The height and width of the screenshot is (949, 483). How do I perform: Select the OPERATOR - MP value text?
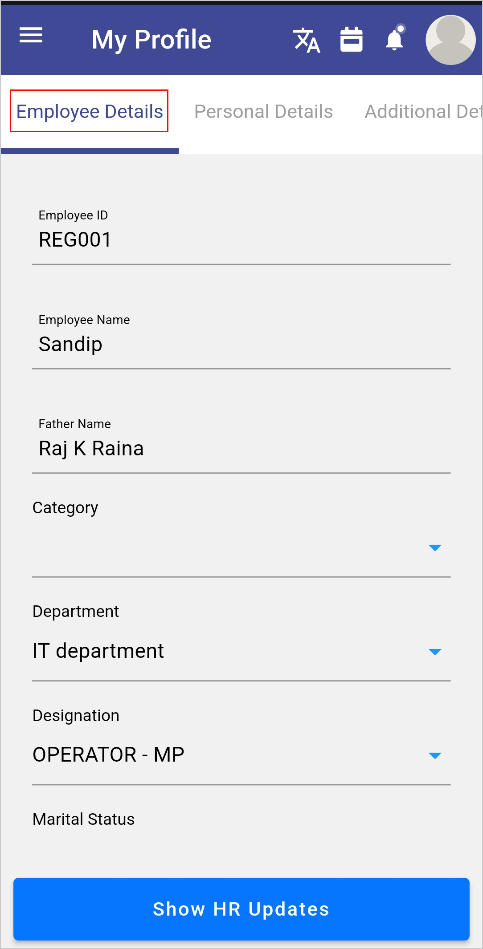(108, 755)
